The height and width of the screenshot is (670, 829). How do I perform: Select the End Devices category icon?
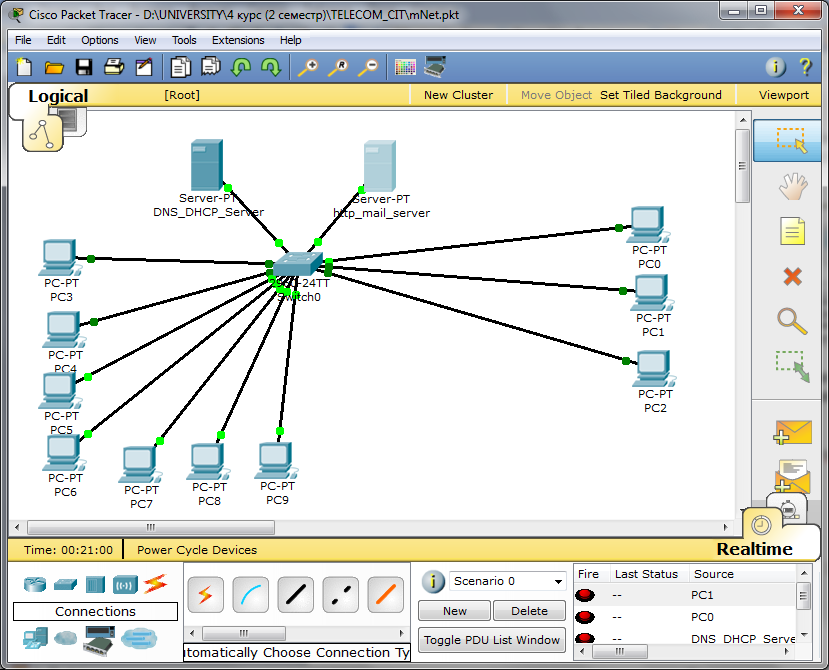(35, 639)
